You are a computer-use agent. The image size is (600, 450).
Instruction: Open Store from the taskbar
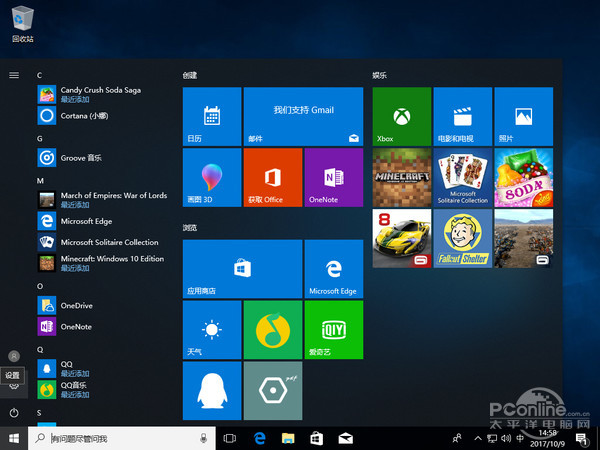tap(316, 439)
